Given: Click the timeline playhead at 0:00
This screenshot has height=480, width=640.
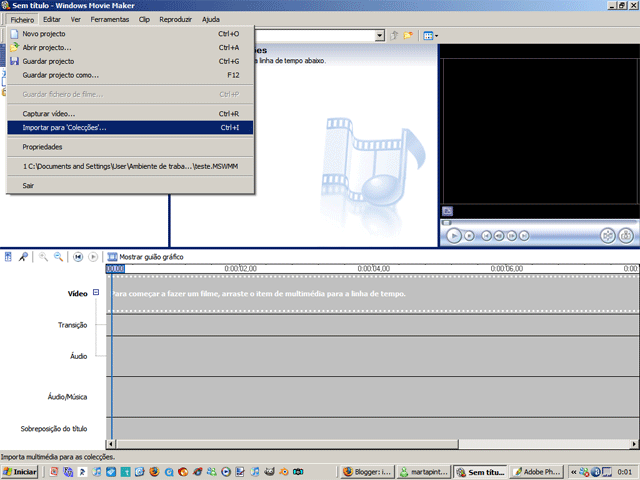Looking at the screenshot, I should [115, 269].
